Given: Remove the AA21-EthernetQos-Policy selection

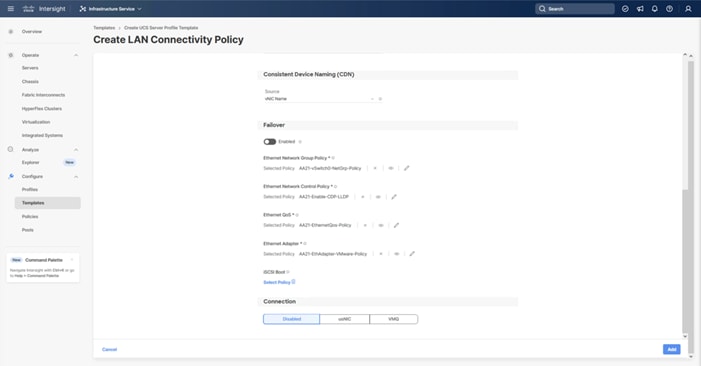Looking at the screenshot, I should point(365,225).
